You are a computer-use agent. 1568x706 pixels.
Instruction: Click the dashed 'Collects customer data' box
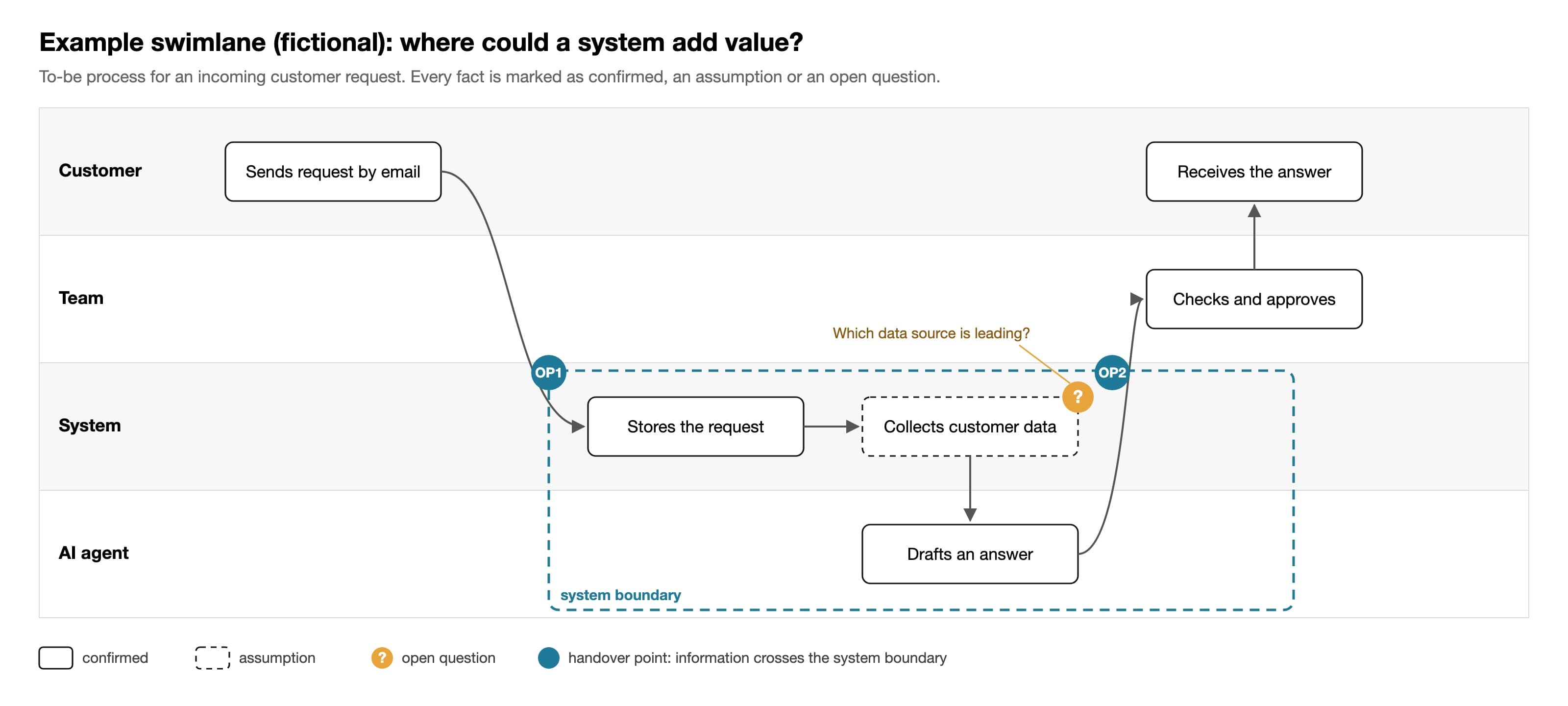click(970, 427)
